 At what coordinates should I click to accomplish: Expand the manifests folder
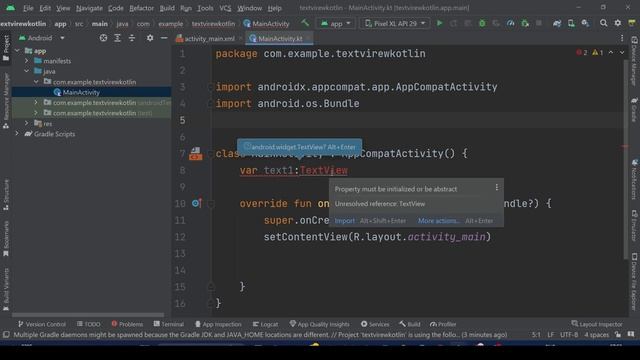[x=27, y=61]
